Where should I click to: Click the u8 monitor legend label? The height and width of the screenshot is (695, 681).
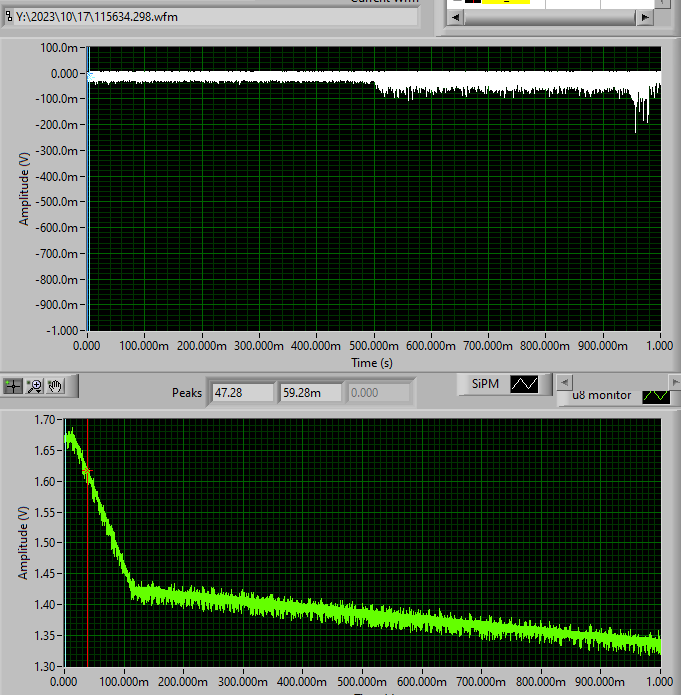pyautogui.click(x=601, y=395)
